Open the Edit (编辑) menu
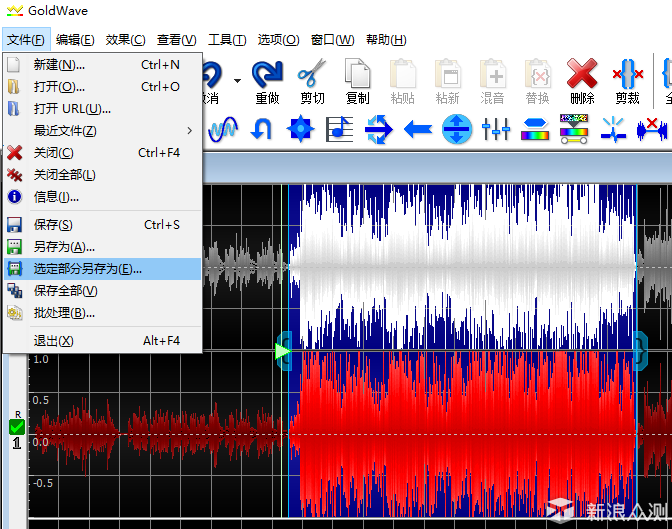Image resolution: width=672 pixels, height=529 pixels. pyautogui.click(x=75, y=40)
